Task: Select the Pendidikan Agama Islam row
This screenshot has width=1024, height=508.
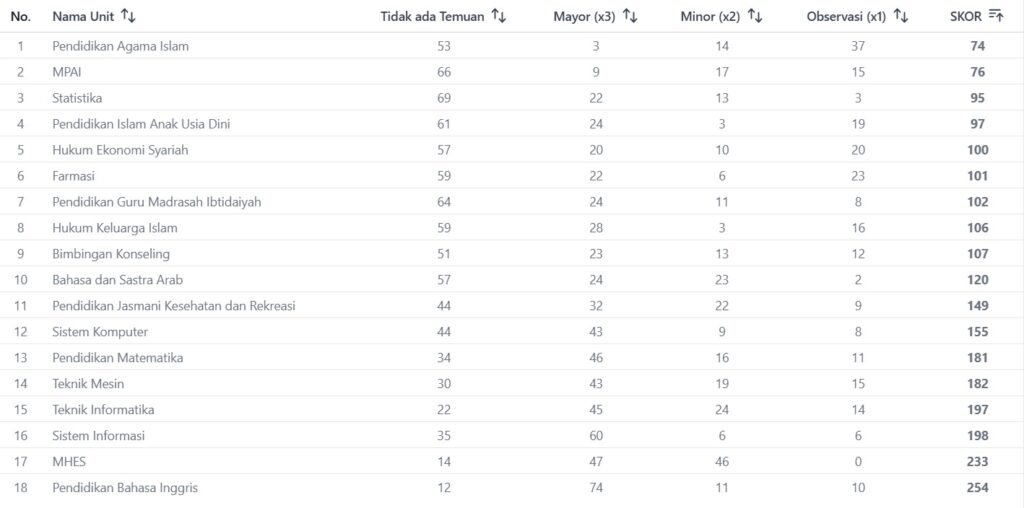Action: pyautogui.click(x=120, y=46)
